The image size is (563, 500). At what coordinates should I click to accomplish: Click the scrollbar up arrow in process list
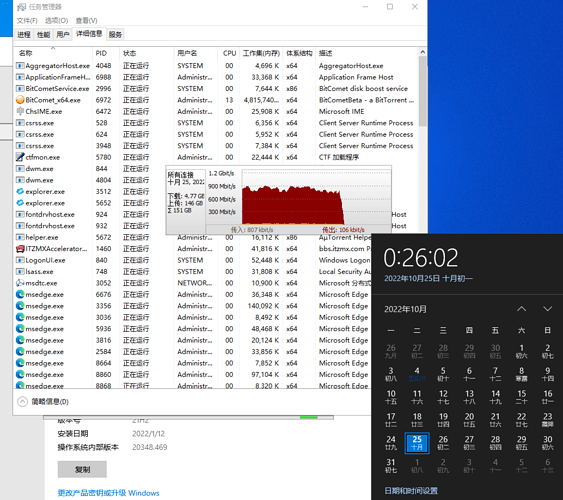(x=423, y=52)
